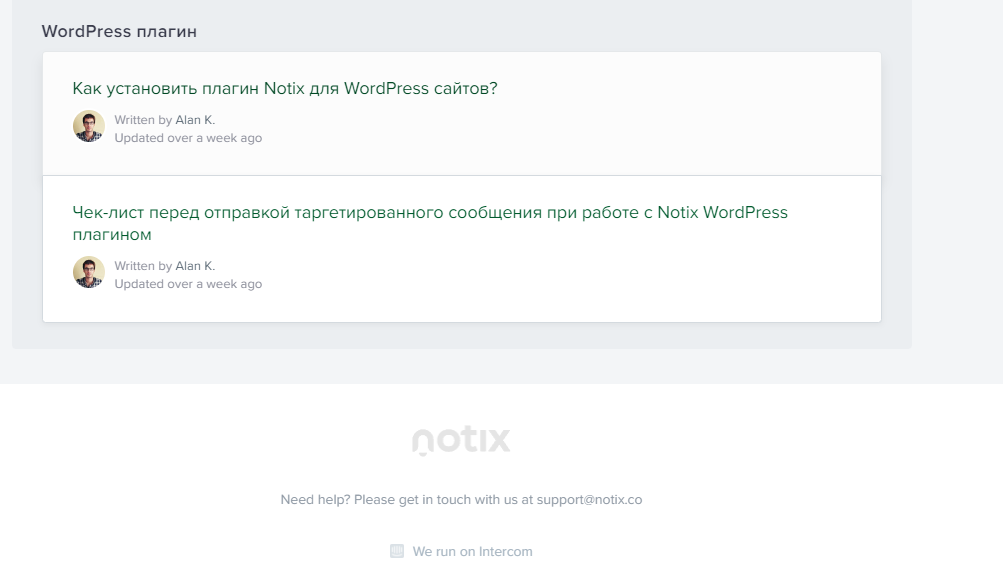Click author name "Alan K." in checklist article
The image size is (1003, 565).
click(195, 266)
